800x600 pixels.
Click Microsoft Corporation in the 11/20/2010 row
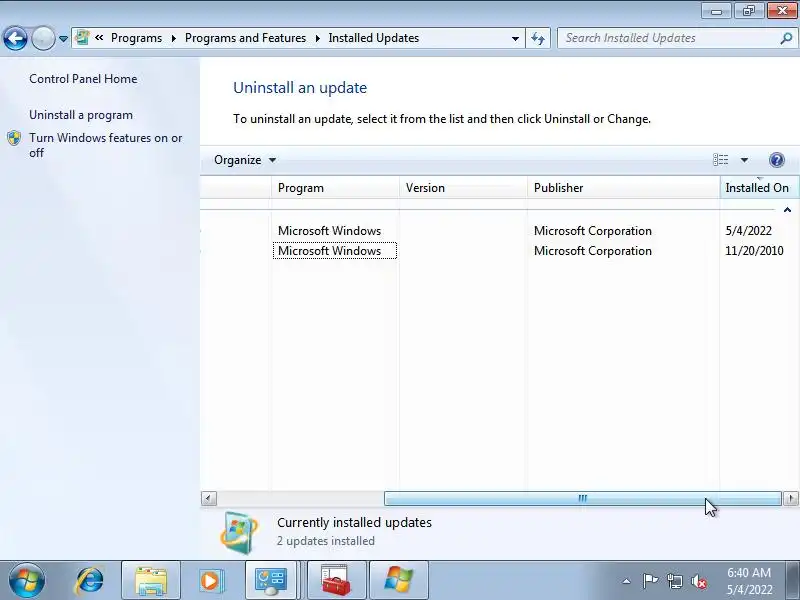click(593, 251)
